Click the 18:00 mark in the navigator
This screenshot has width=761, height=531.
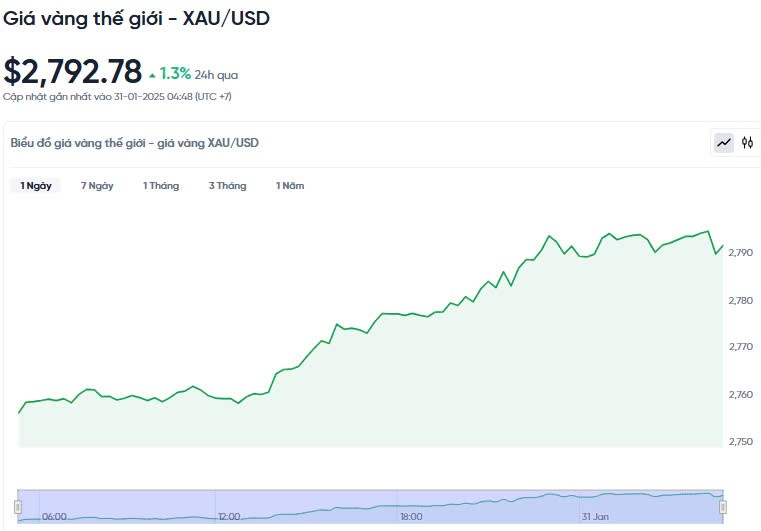pos(411,517)
